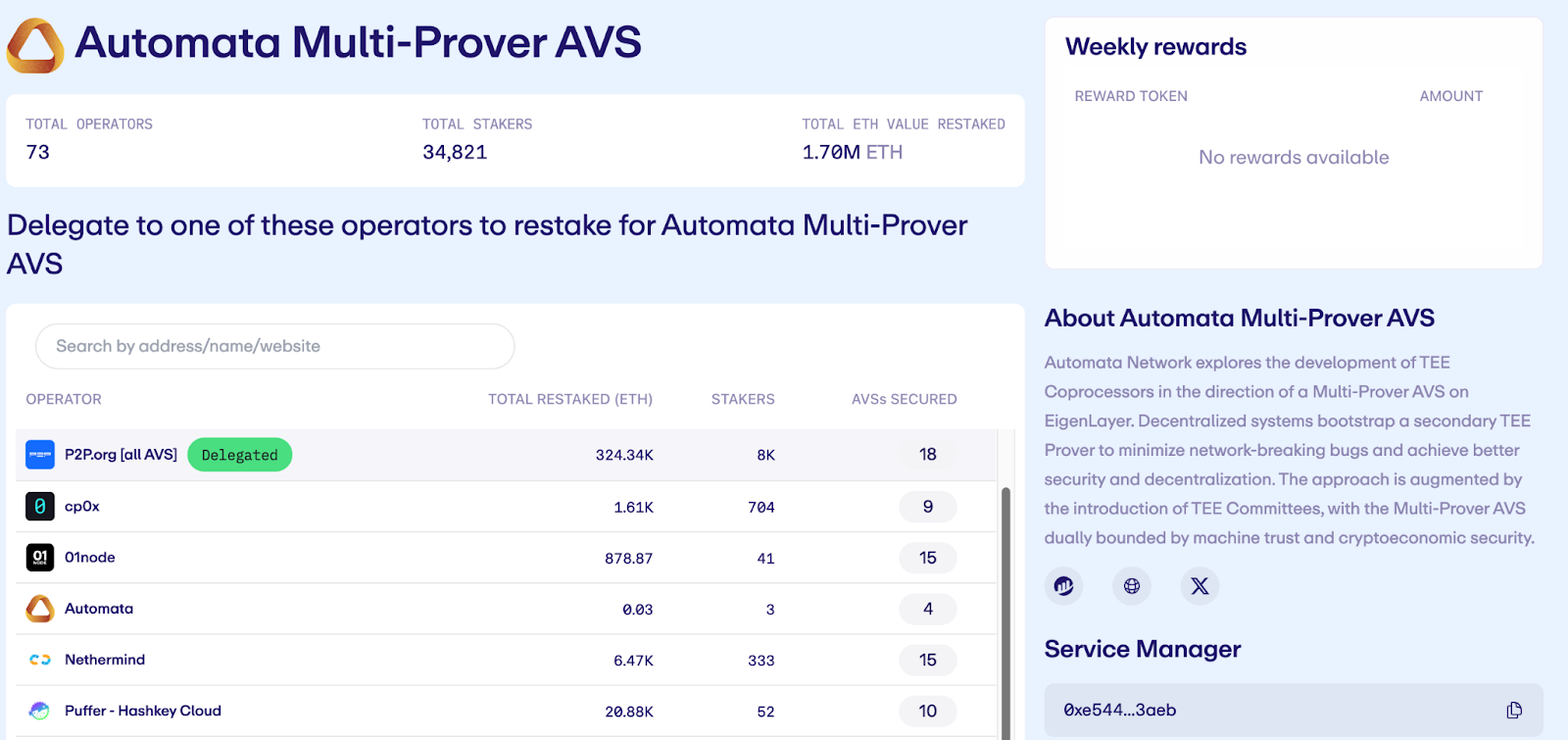The image size is (1568, 740).
Task: Open the first round social icon under About
Action: click(x=1063, y=586)
